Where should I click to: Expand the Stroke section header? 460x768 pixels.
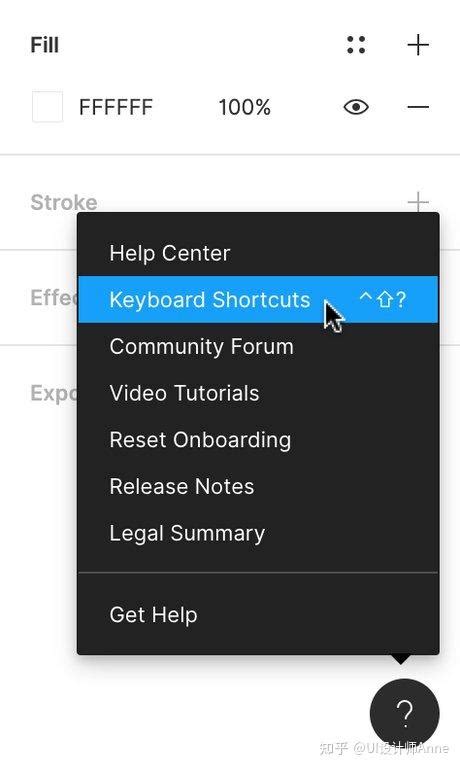click(x=64, y=202)
